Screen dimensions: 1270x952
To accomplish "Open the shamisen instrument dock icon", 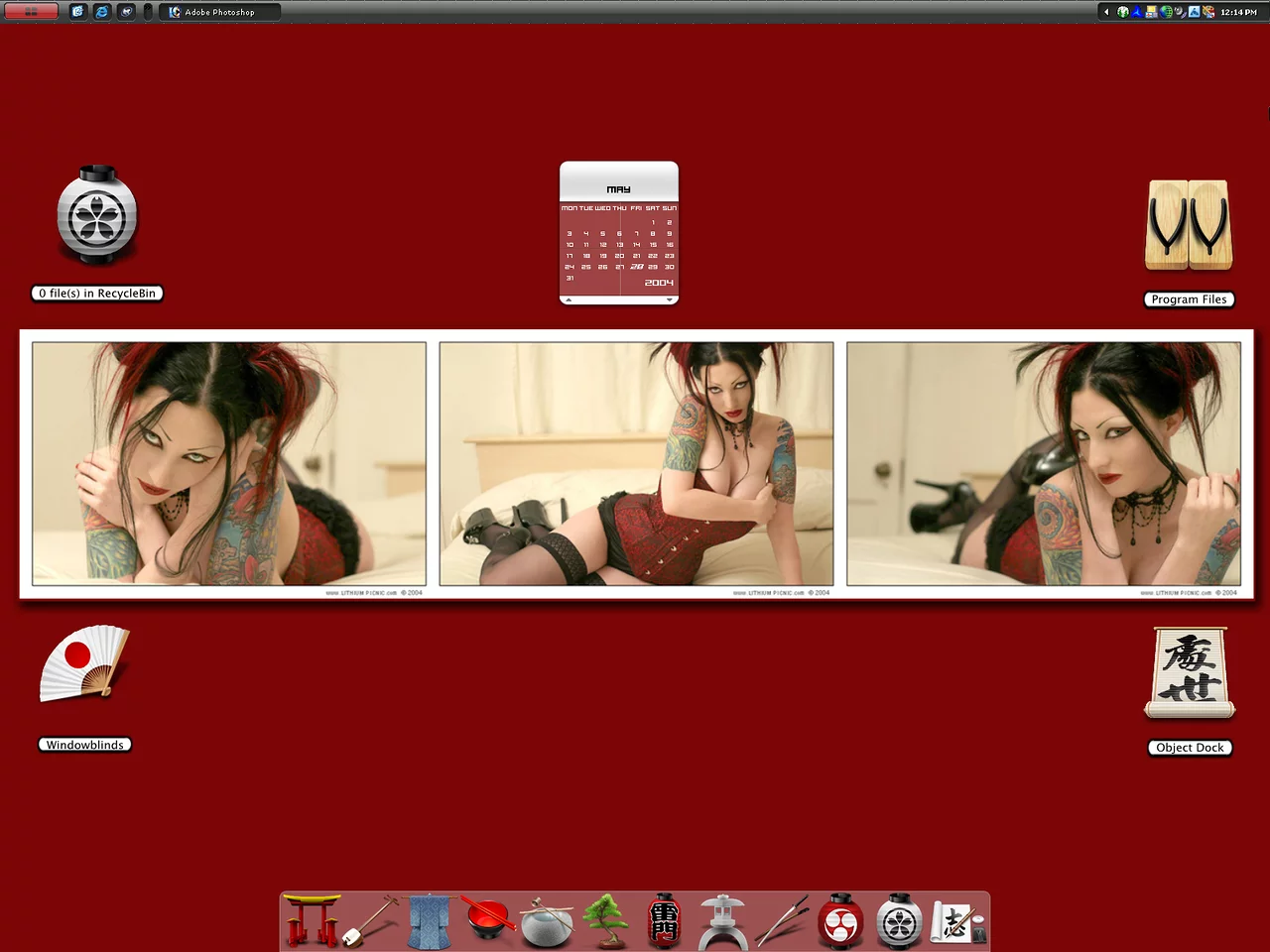I will [370, 921].
